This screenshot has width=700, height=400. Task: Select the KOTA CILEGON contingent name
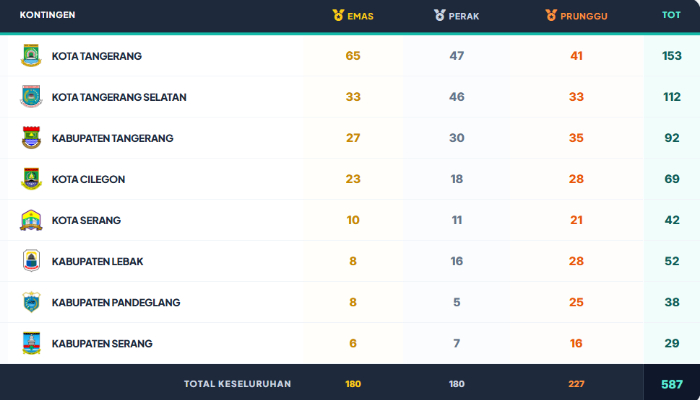point(88,179)
